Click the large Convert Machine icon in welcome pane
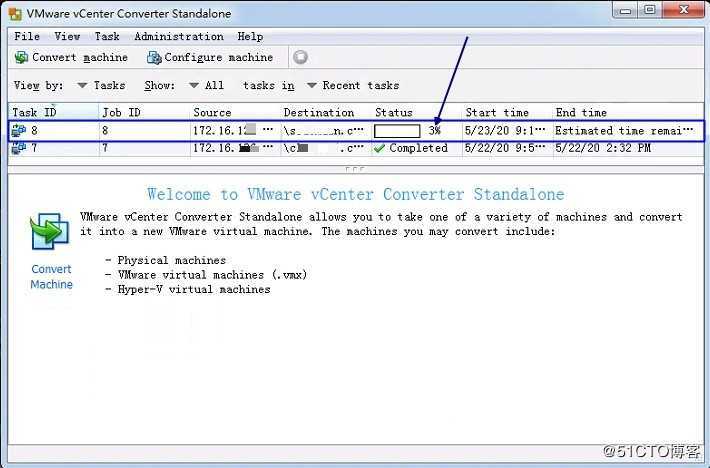This screenshot has width=710, height=468. click(50, 232)
